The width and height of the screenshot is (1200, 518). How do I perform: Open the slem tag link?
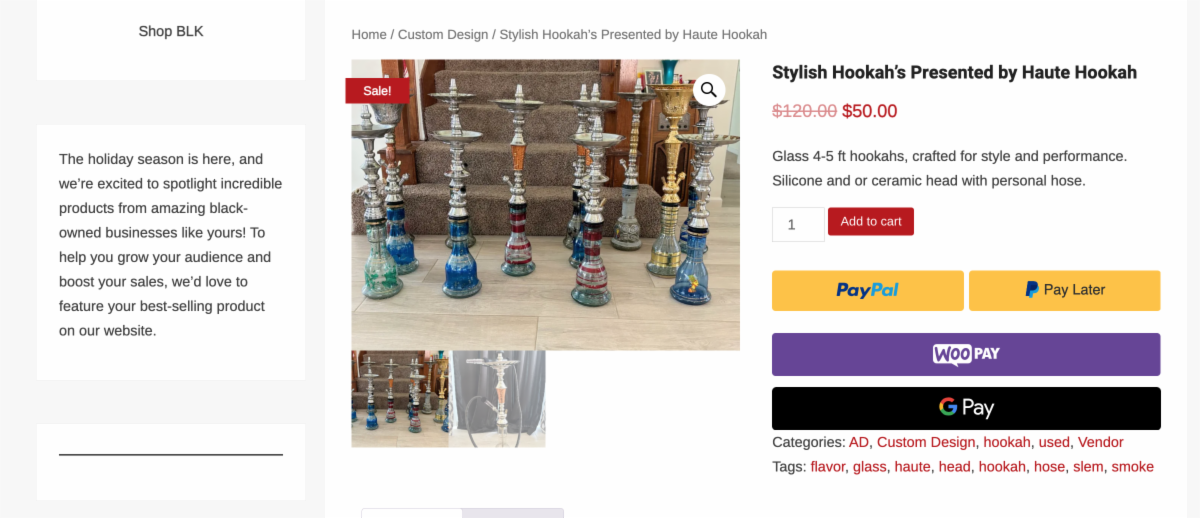1088,467
